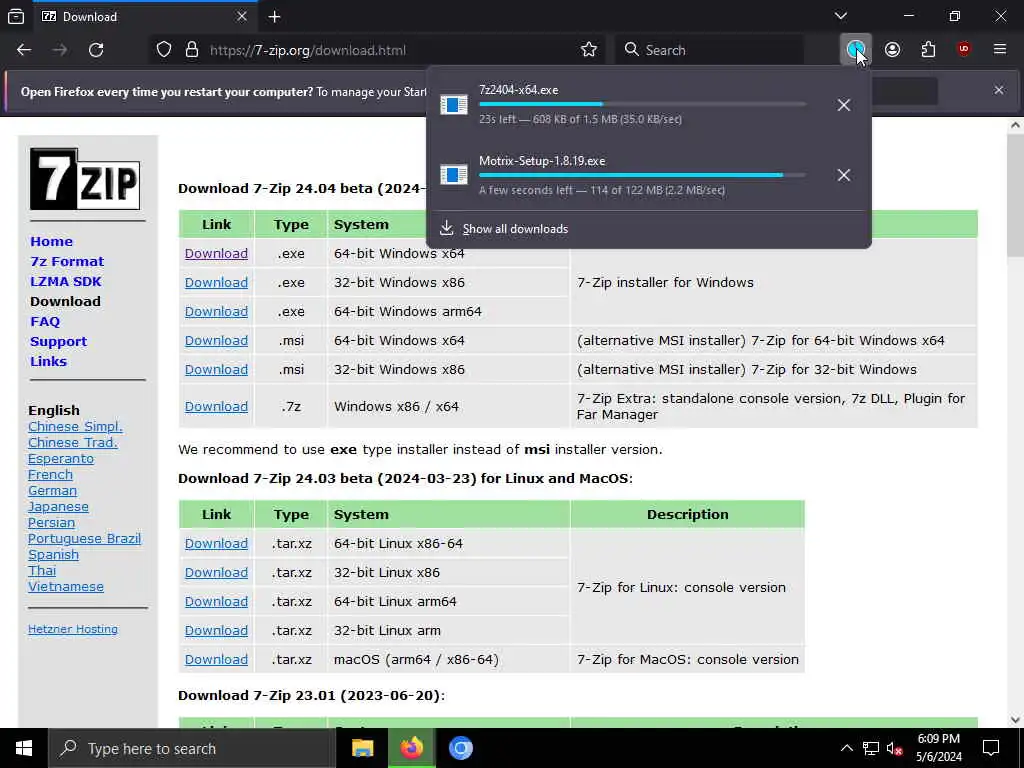
Task: Open the Windows Start menu
Action: point(24,748)
